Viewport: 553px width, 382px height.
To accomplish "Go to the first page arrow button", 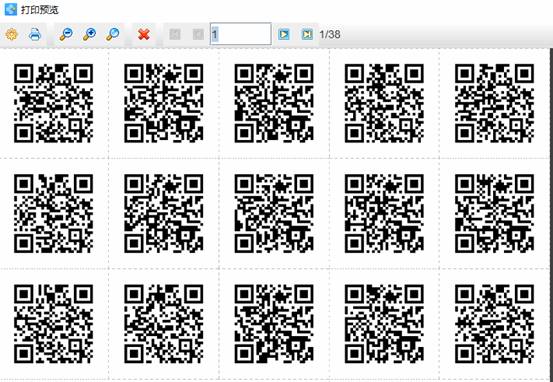I will [175, 34].
